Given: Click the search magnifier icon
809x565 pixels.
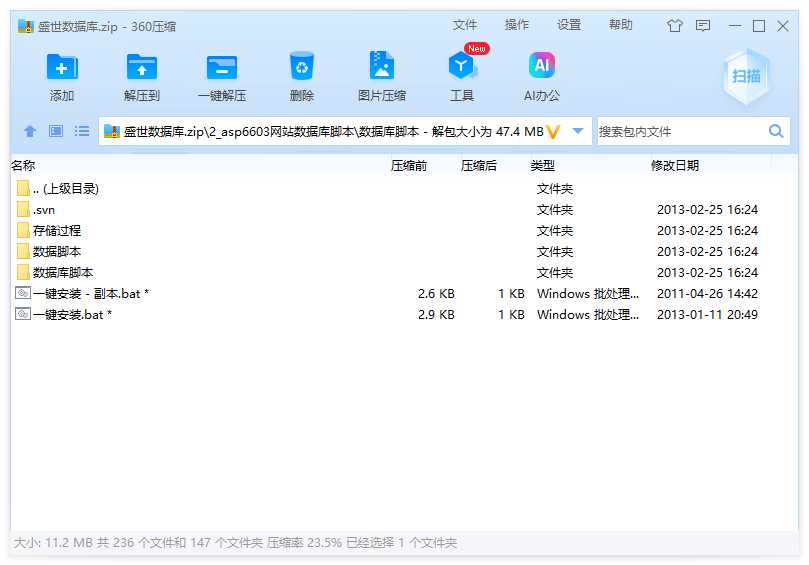Looking at the screenshot, I should pyautogui.click(x=776, y=131).
